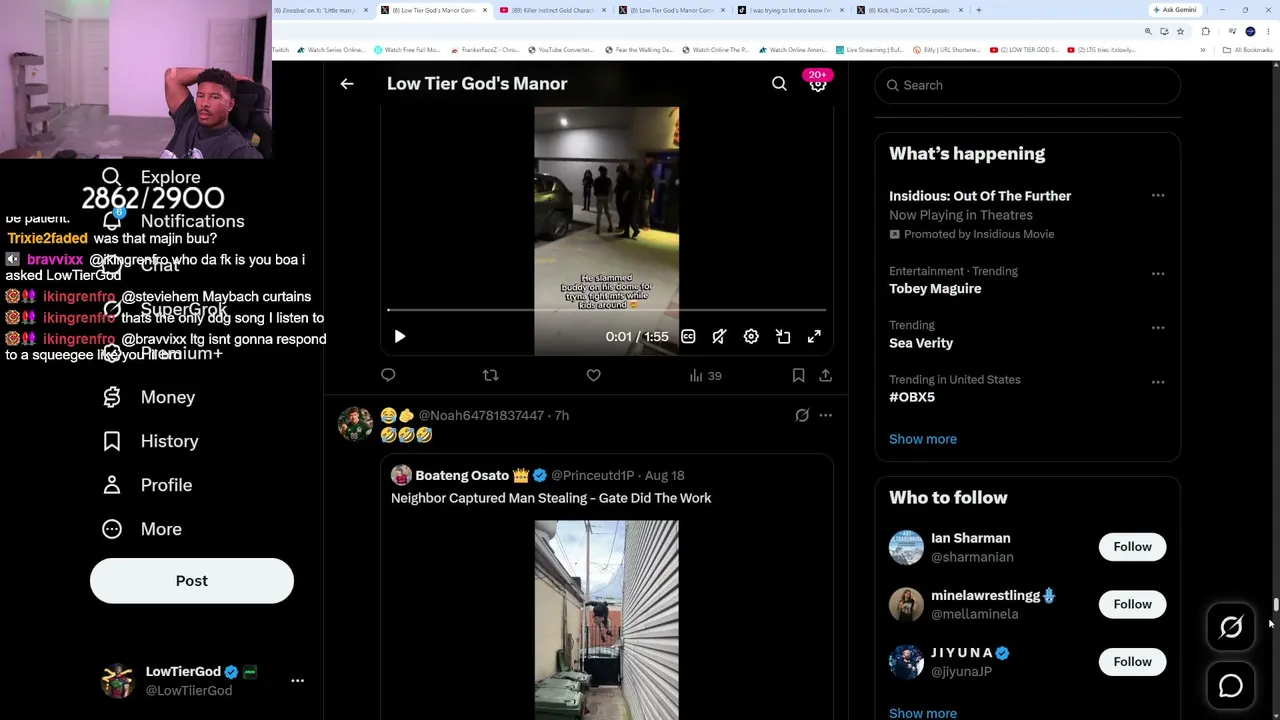Expand the More menu in sidebar
1280x720 pixels.
point(142,529)
